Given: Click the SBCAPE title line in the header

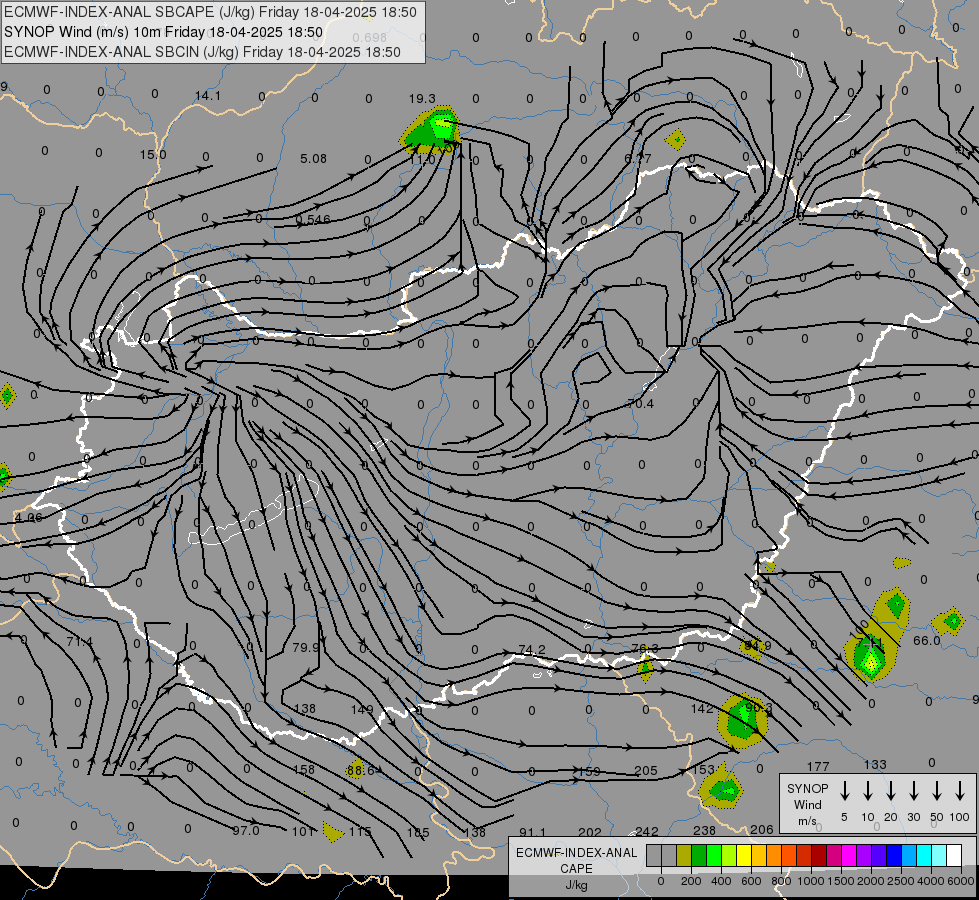Looking at the screenshot, I should click(210, 12).
